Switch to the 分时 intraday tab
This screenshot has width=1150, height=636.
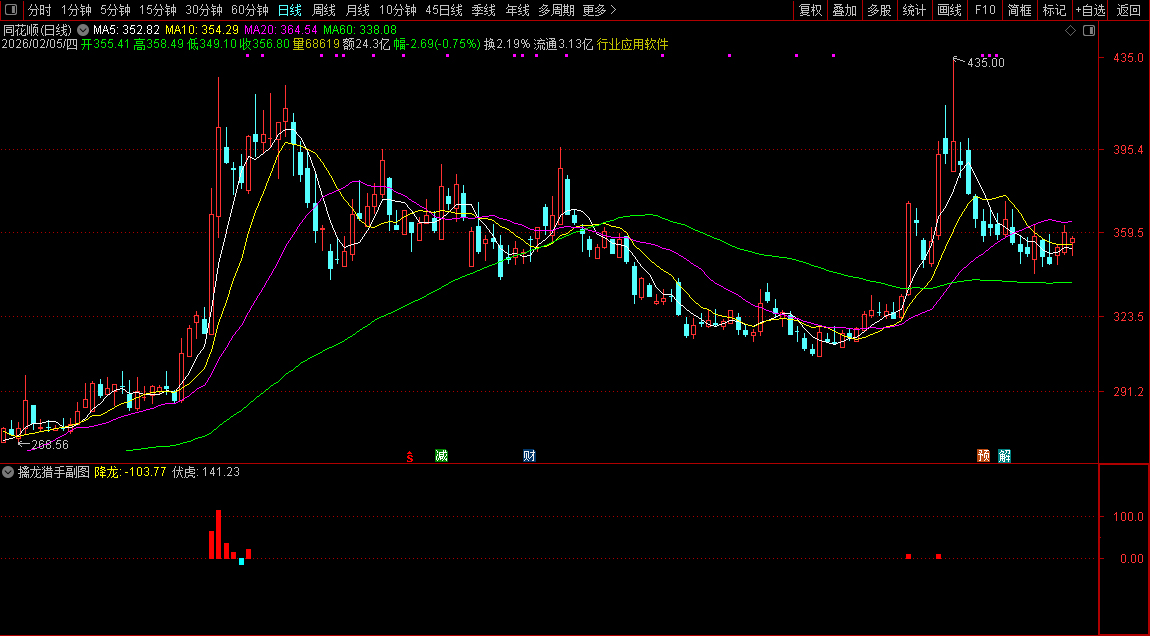39,10
